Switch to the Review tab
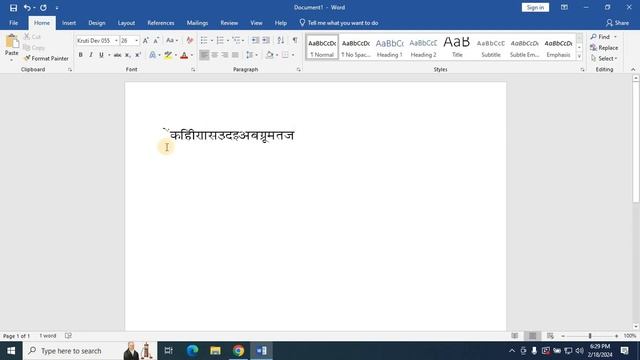 click(x=229, y=23)
